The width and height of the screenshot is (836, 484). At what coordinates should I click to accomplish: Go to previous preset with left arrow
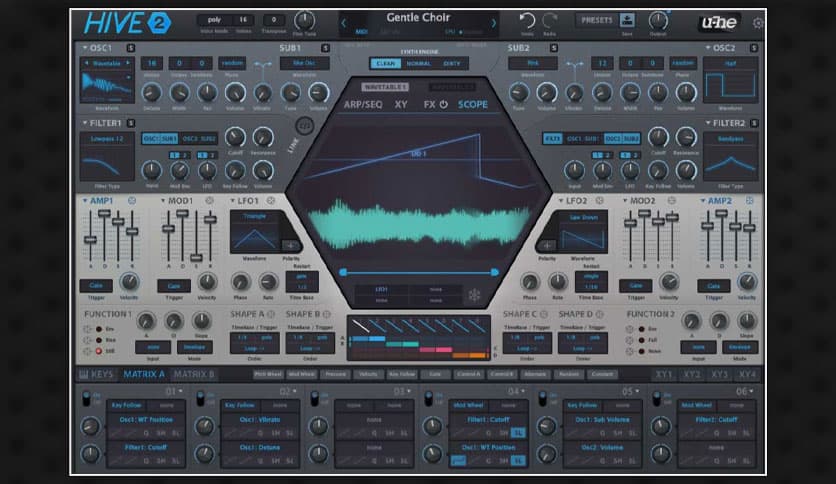pos(345,23)
